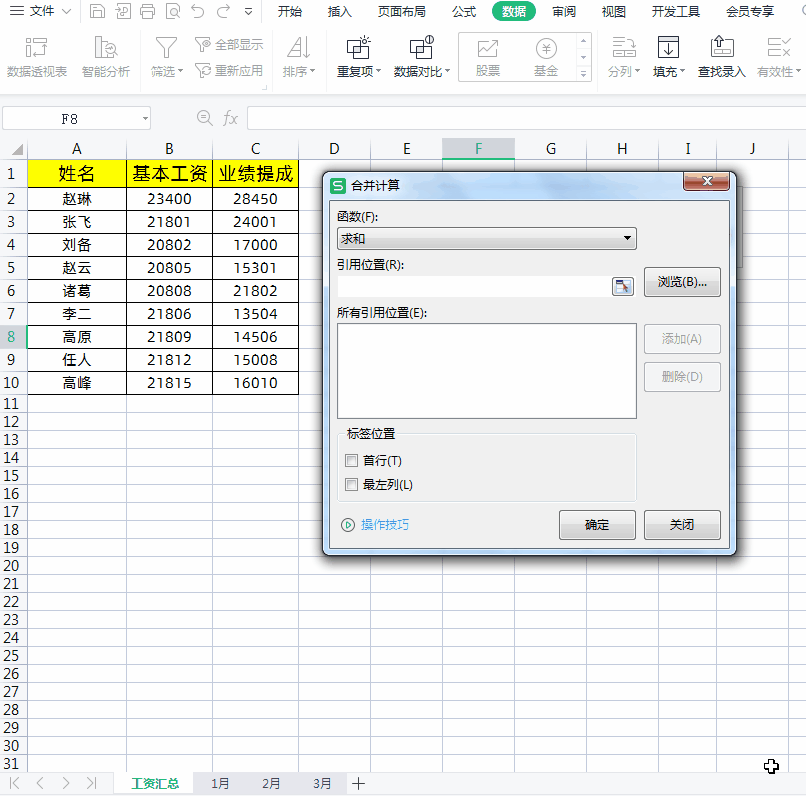
Task: Switch to the 2月 sheet tab
Action: [x=271, y=783]
